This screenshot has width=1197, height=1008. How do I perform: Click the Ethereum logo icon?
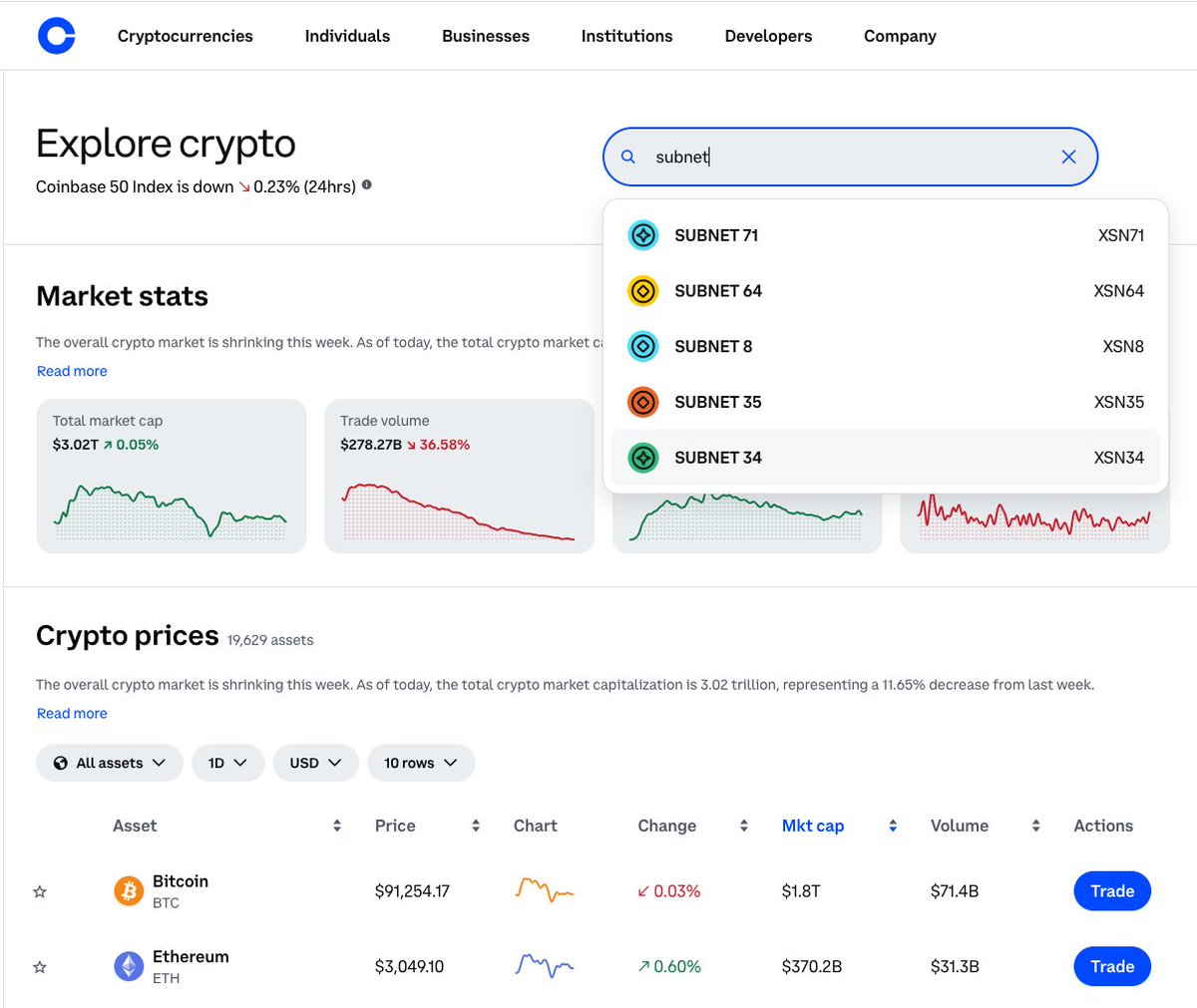tap(129, 966)
